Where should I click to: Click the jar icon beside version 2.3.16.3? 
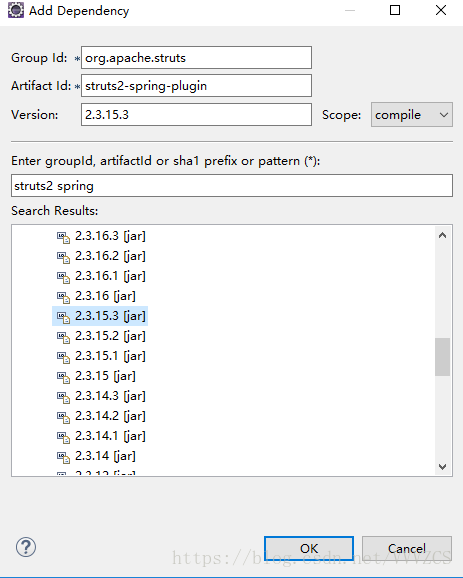[63, 237]
